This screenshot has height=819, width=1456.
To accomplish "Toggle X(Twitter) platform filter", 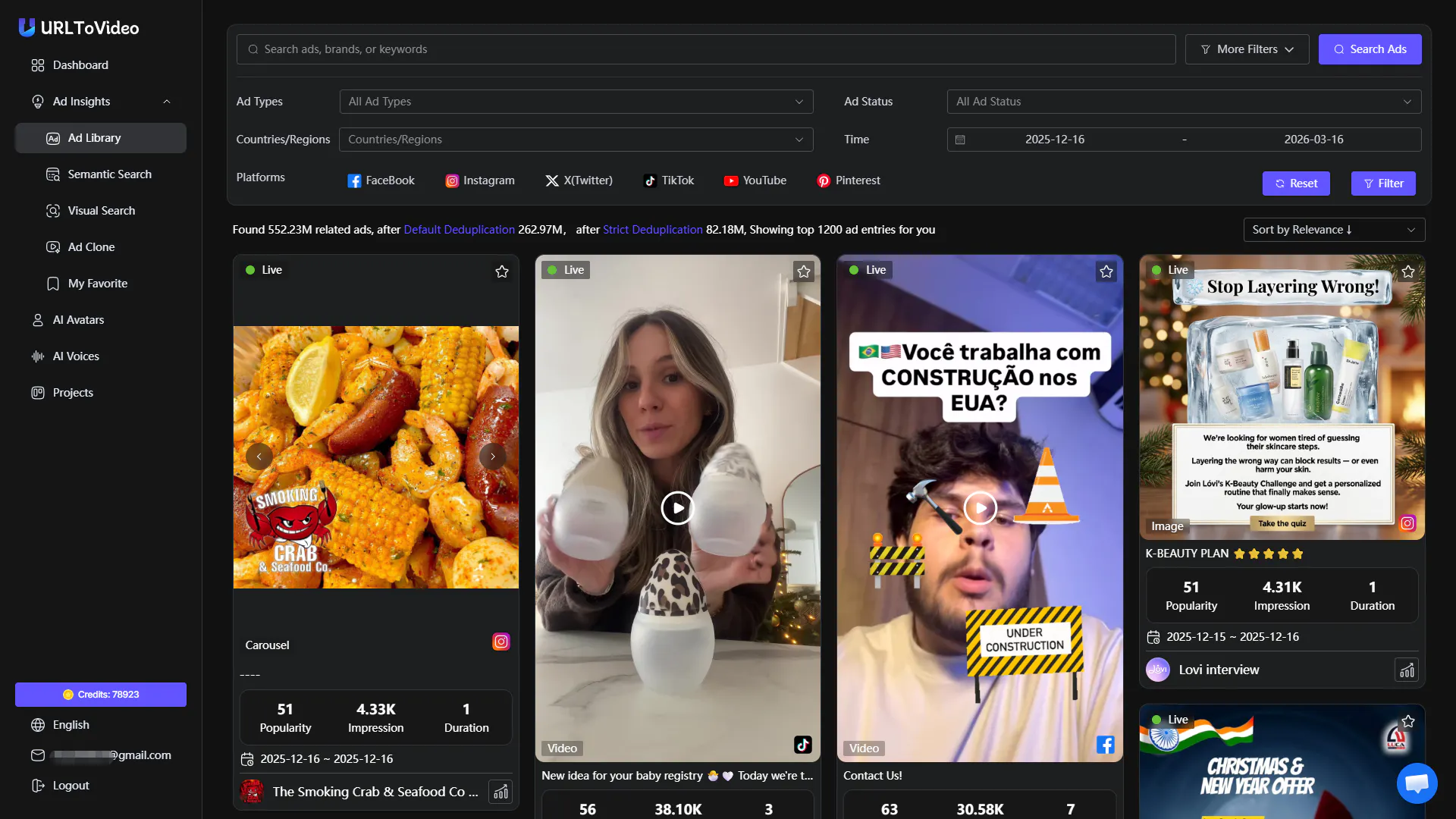I will tap(579, 180).
